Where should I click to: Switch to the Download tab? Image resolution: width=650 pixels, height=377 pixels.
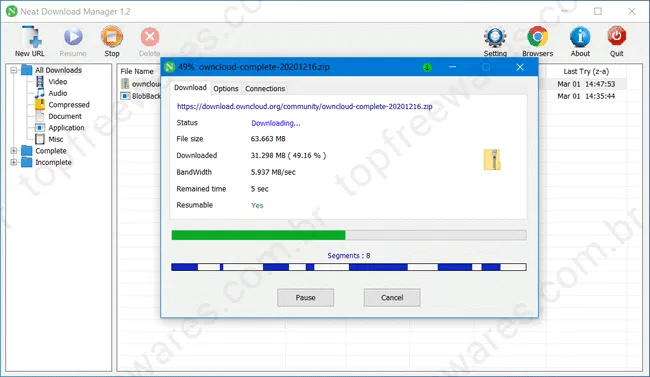tap(190, 88)
